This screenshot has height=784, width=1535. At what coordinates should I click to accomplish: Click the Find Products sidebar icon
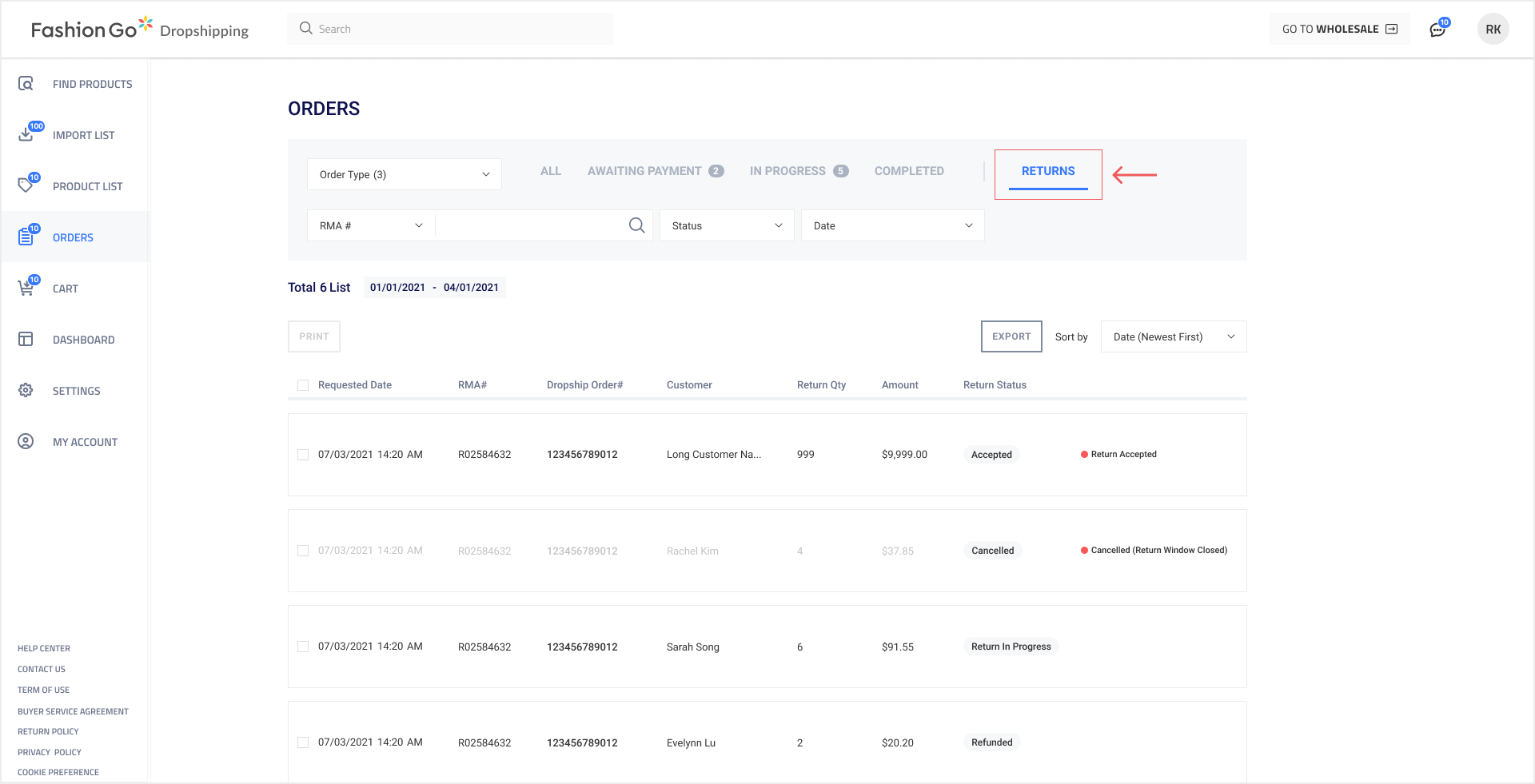pos(26,84)
